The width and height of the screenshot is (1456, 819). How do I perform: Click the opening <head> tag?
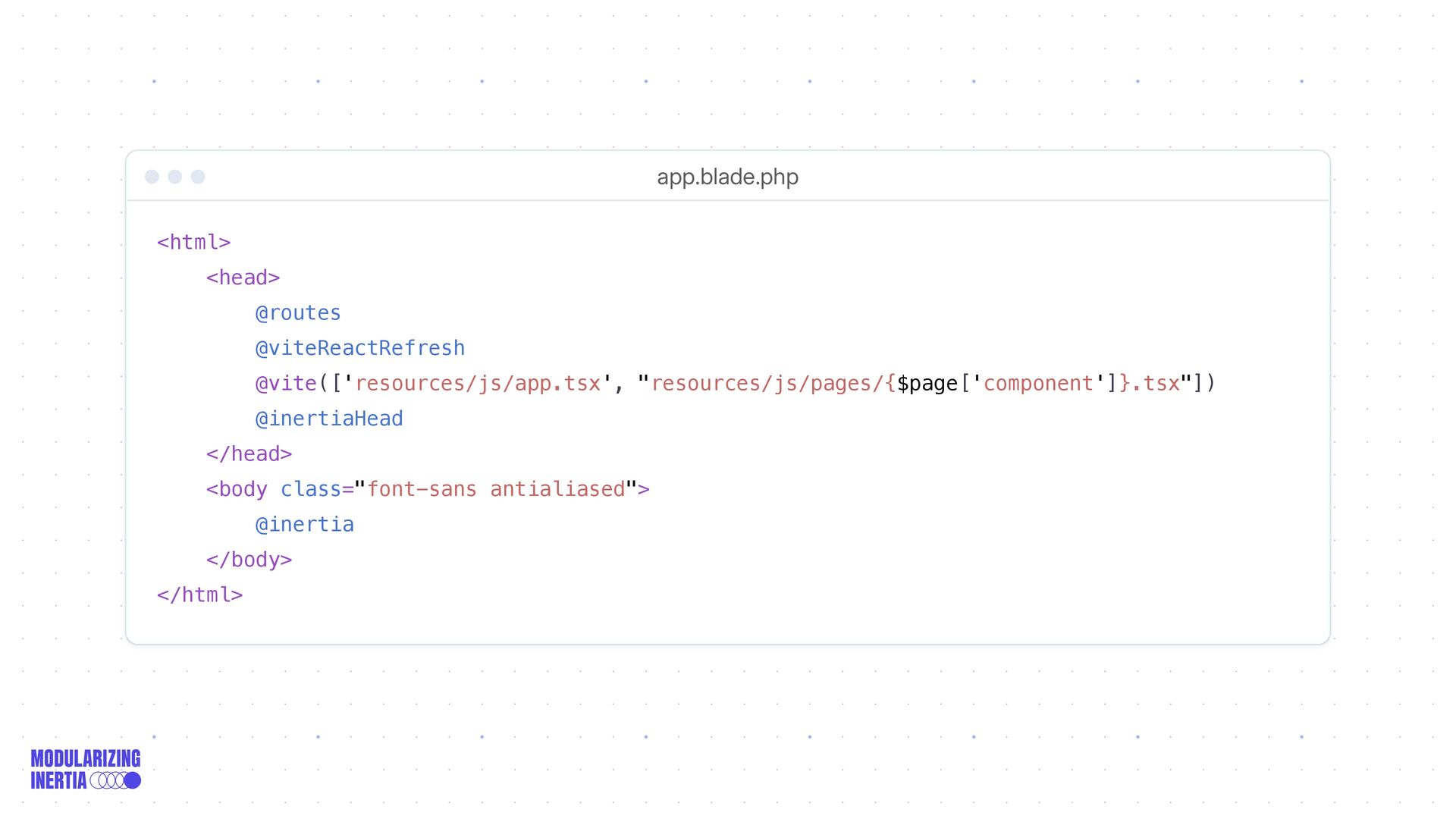243,278
